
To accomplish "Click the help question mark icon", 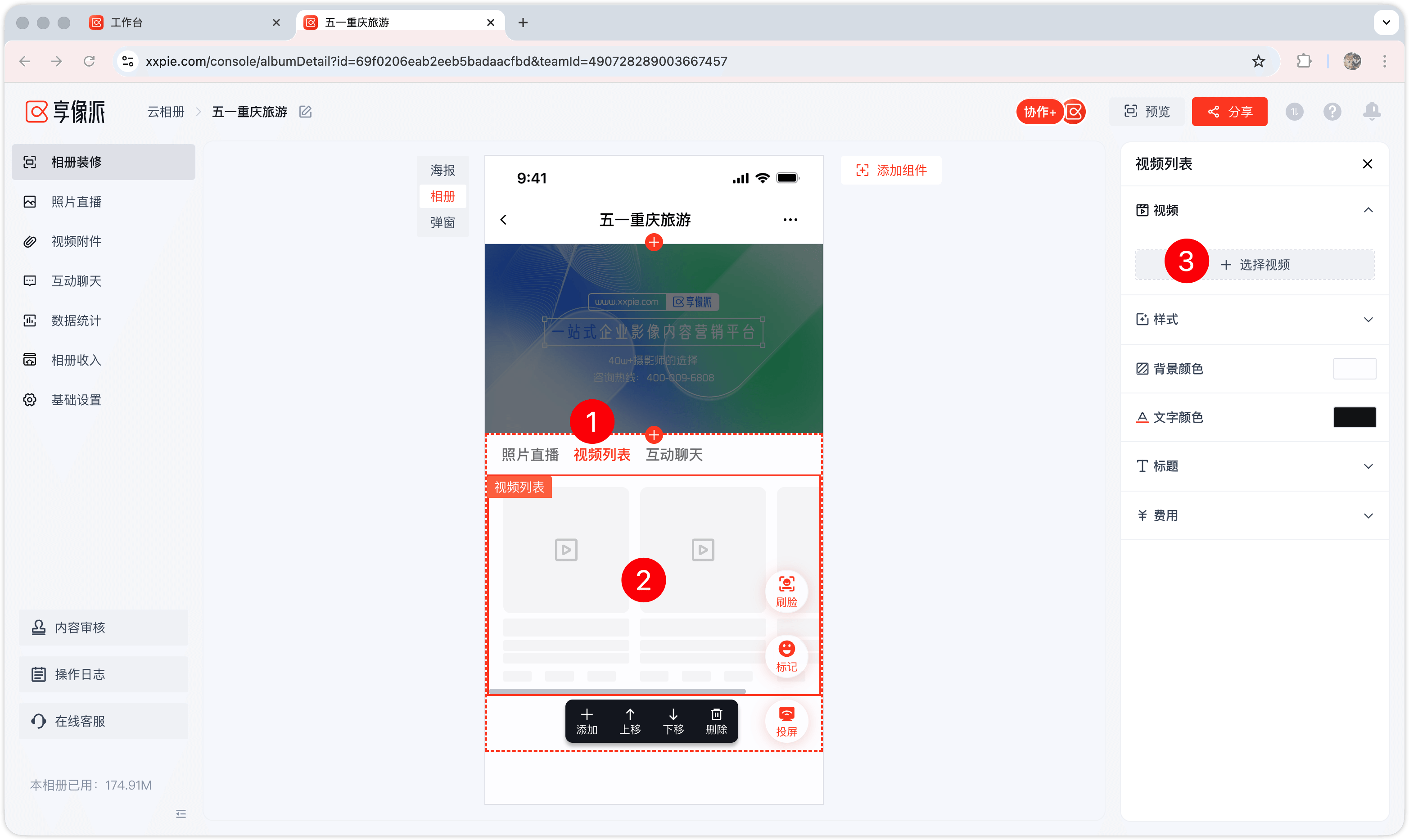I will point(1332,112).
